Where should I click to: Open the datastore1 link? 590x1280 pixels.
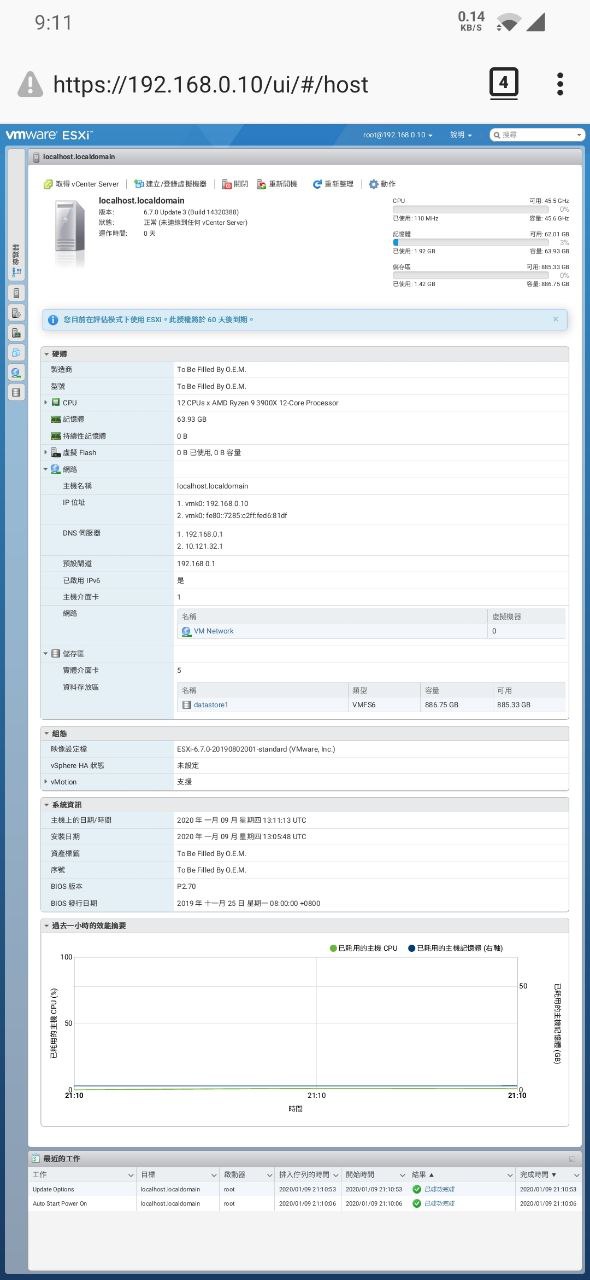pos(210,704)
